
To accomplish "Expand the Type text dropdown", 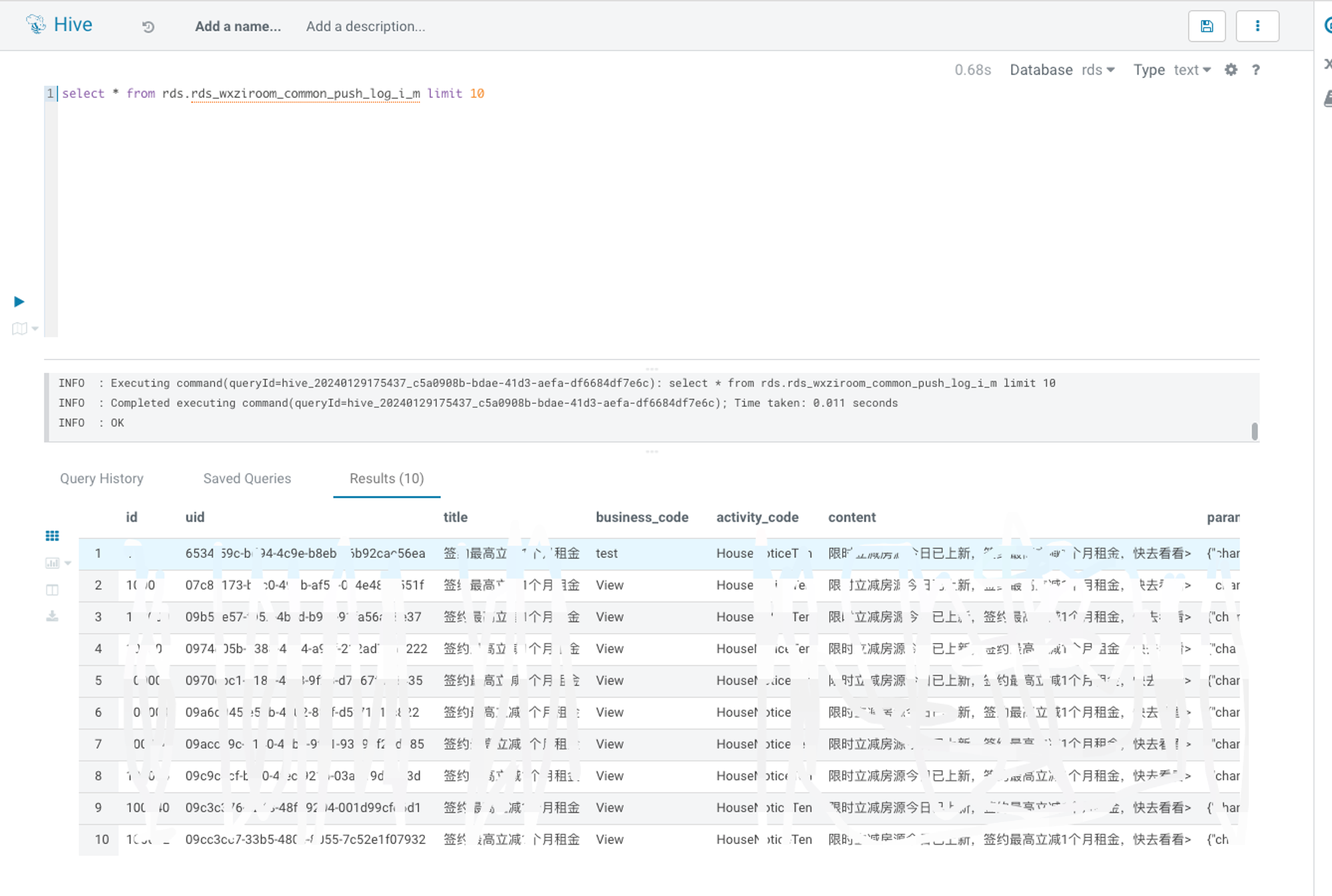I will pos(1191,70).
